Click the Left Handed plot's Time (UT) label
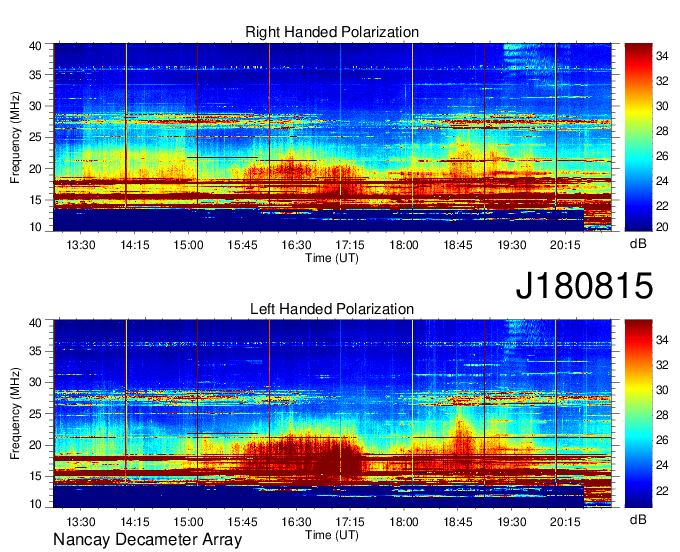The width and height of the screenshot is (680, 552). [x=332, y=535]
